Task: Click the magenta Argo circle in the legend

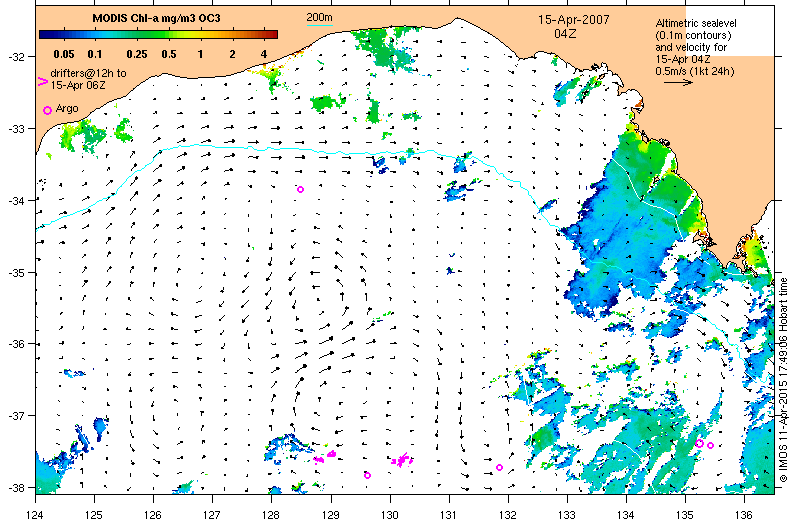Action: [47, 110]
